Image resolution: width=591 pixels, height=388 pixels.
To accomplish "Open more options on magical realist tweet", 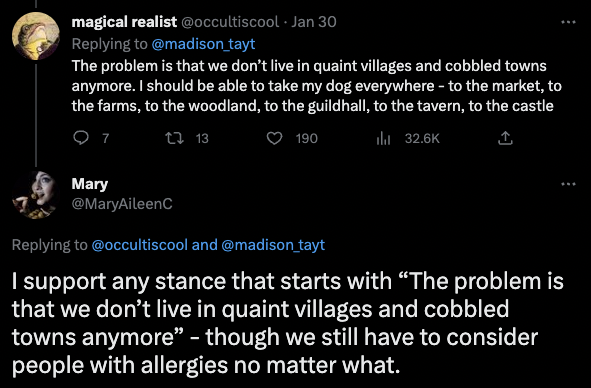I will point(568,23).
